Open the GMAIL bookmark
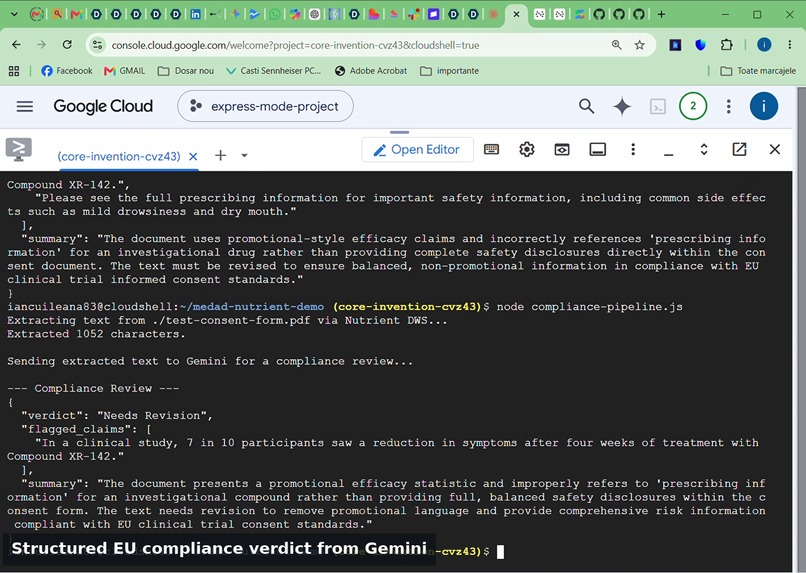806x573 pixels. (x=124, y=71)
